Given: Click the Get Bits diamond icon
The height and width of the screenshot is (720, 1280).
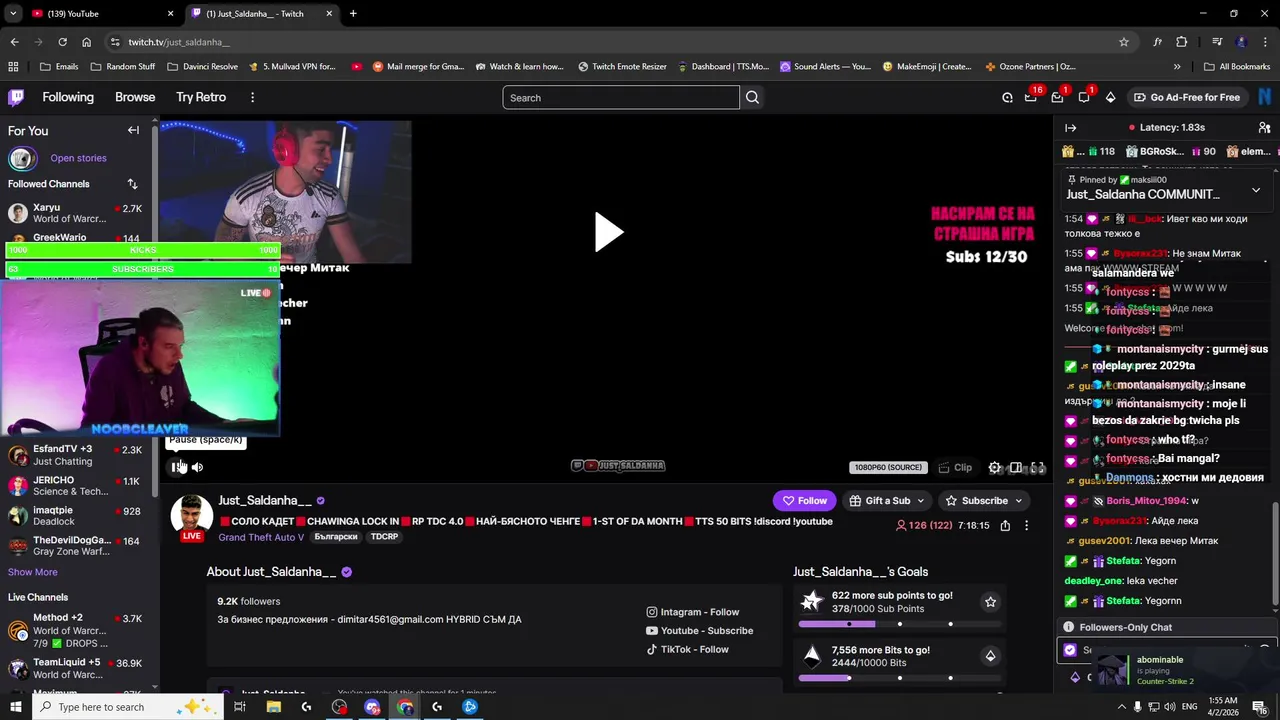Looking at the screenshot, I should [x=1110, y=97].
